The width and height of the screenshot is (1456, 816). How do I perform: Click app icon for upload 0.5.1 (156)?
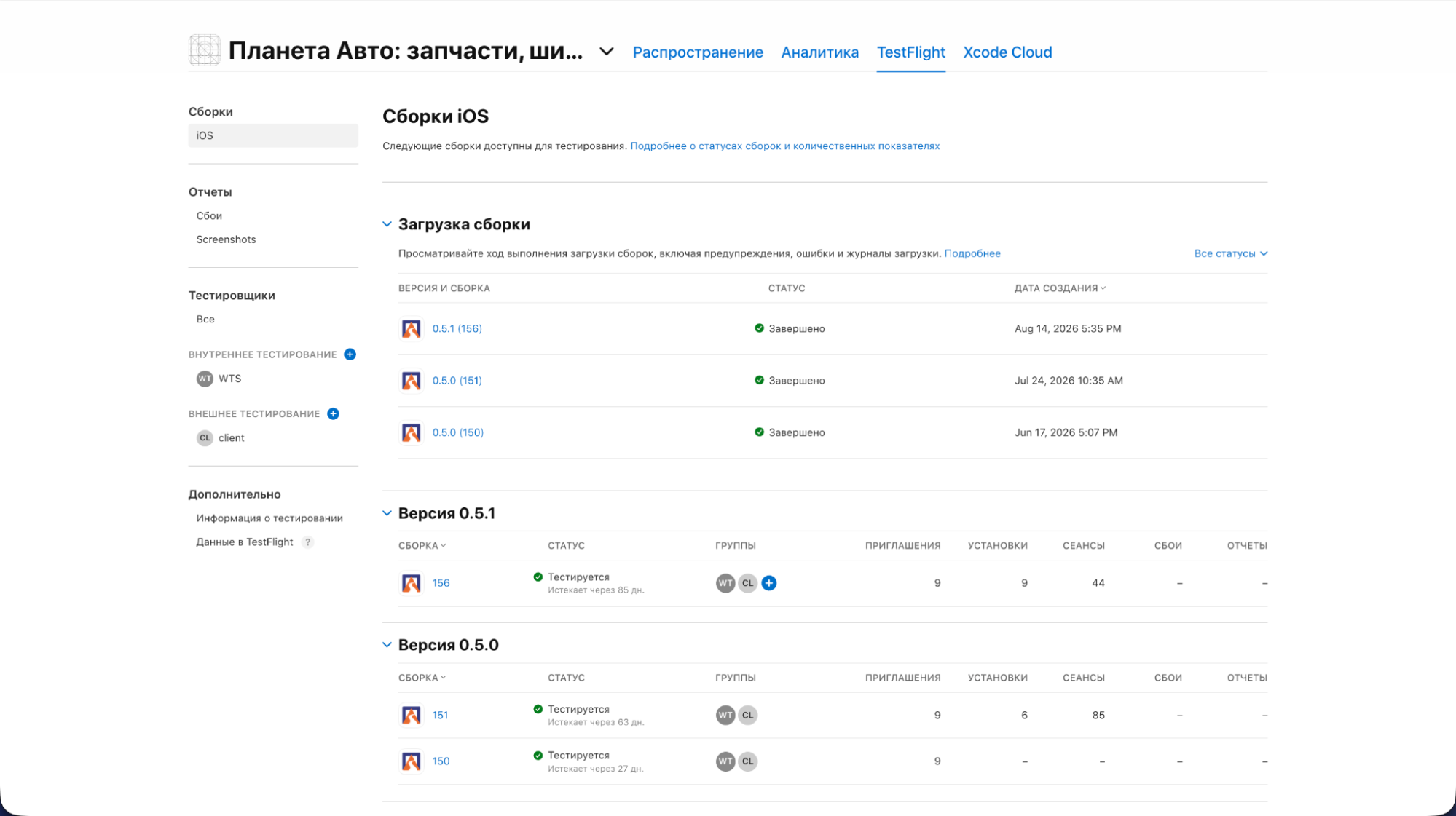point(411,328)
